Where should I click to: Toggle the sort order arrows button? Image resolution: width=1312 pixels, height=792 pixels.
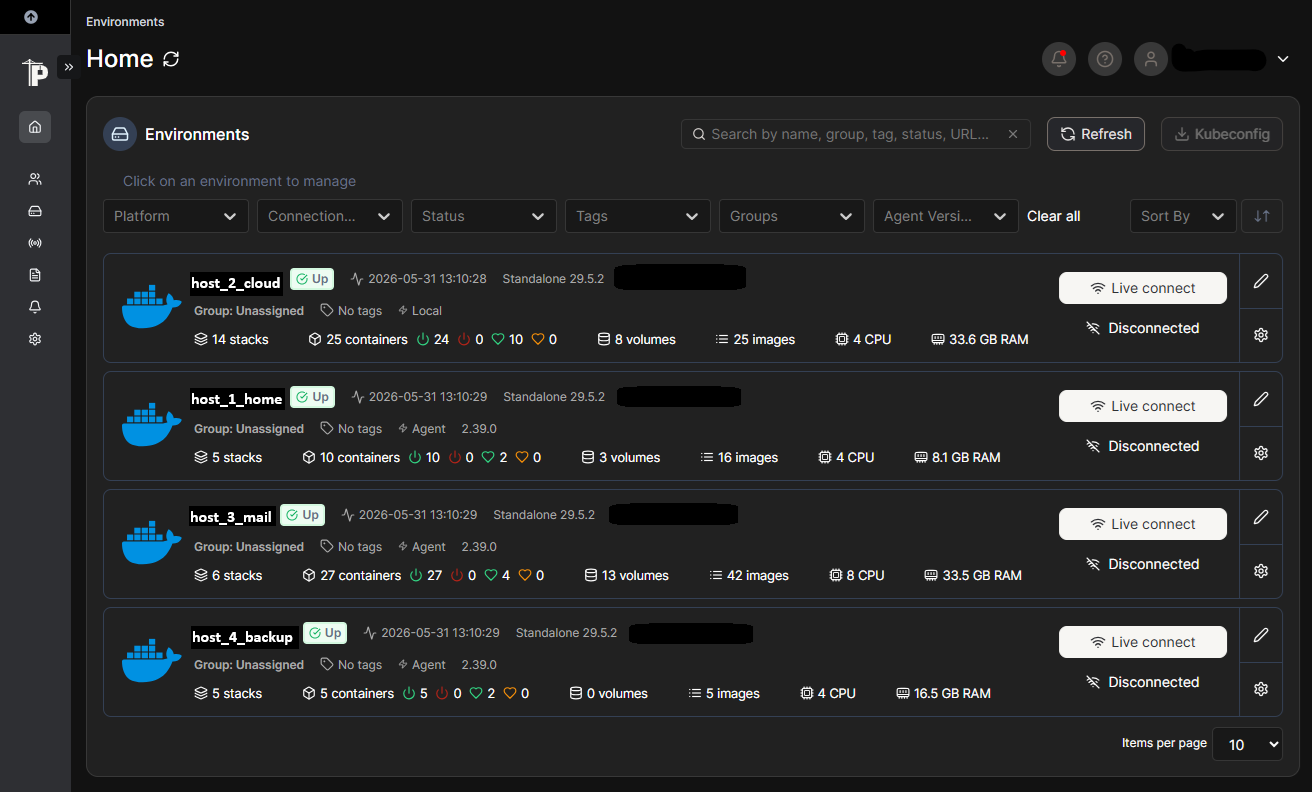(1262, 216)
